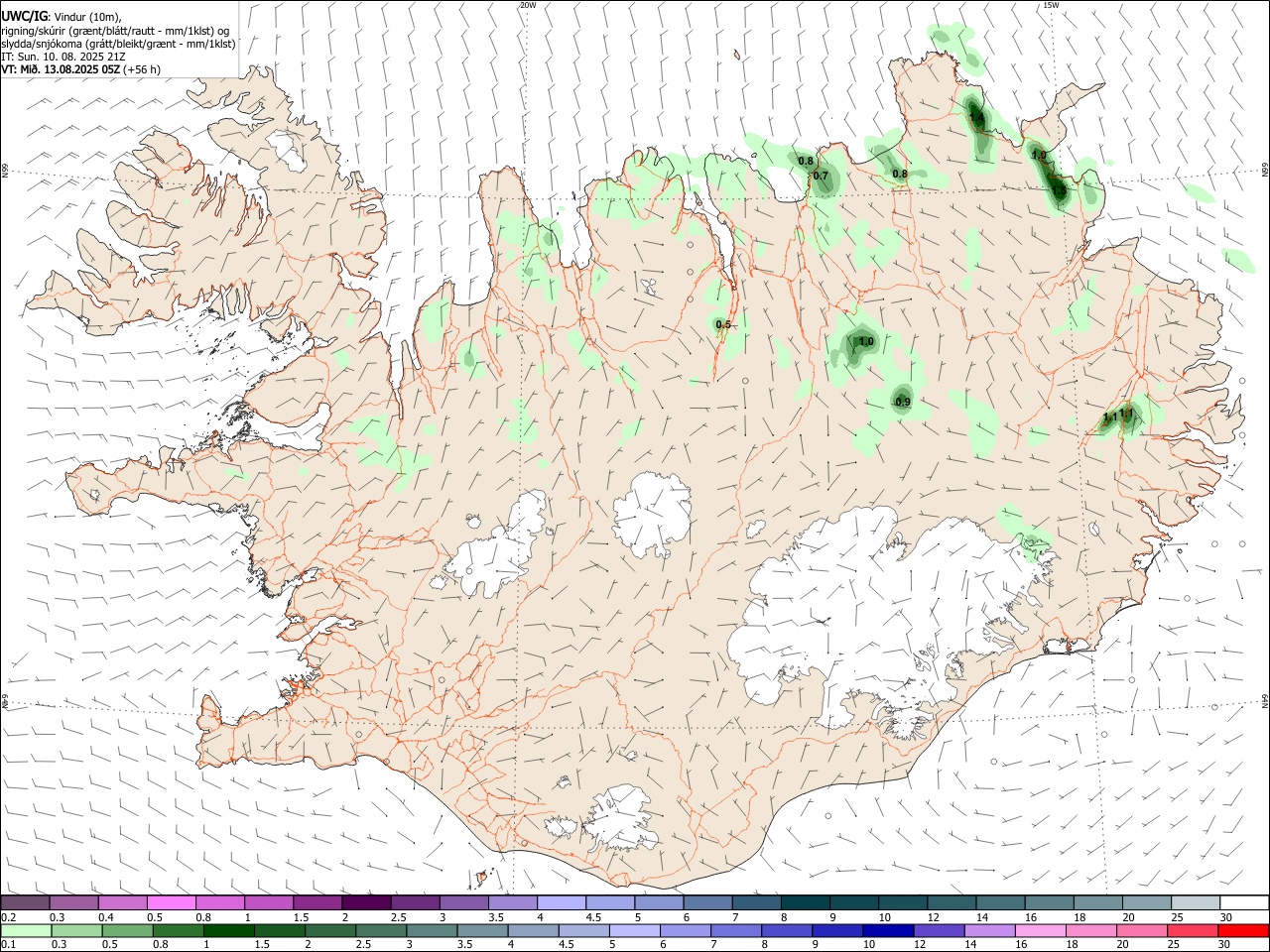Pick upper-row swatch between 0.2 and 0.3
This screenshot has width=1270, height=952.
coord(25,902)
